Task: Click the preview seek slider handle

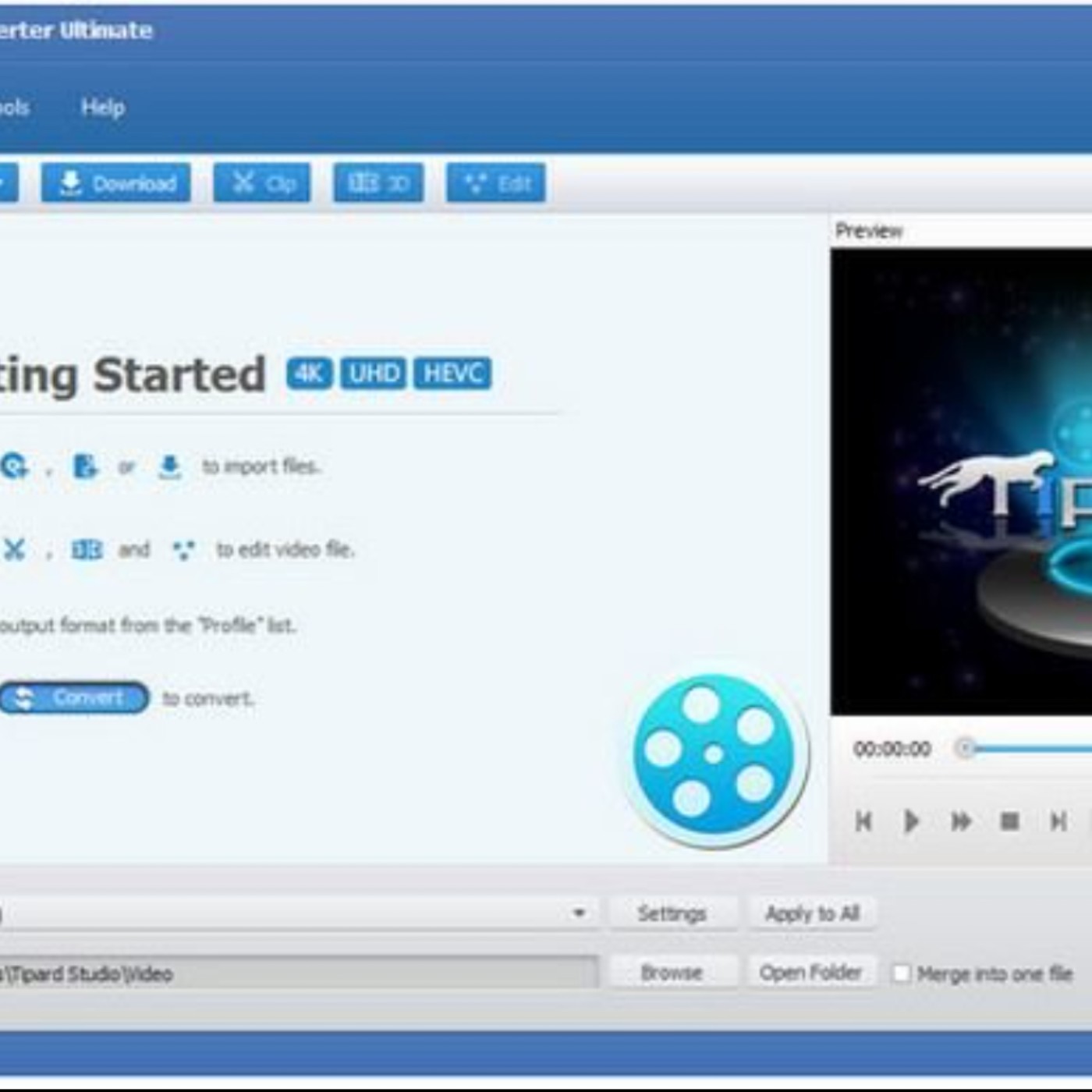Action: 966,748
